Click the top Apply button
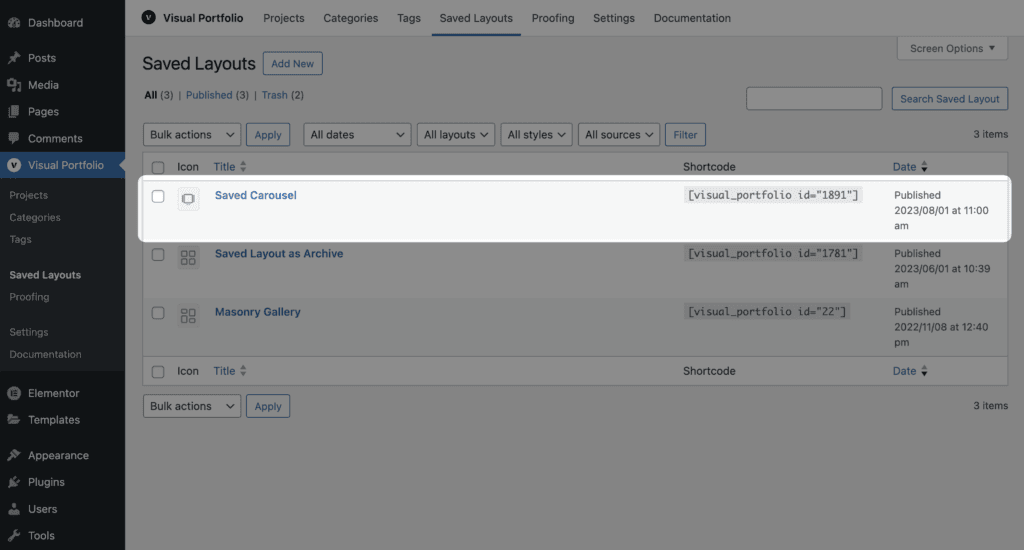1024x550 pixels. 268,135
